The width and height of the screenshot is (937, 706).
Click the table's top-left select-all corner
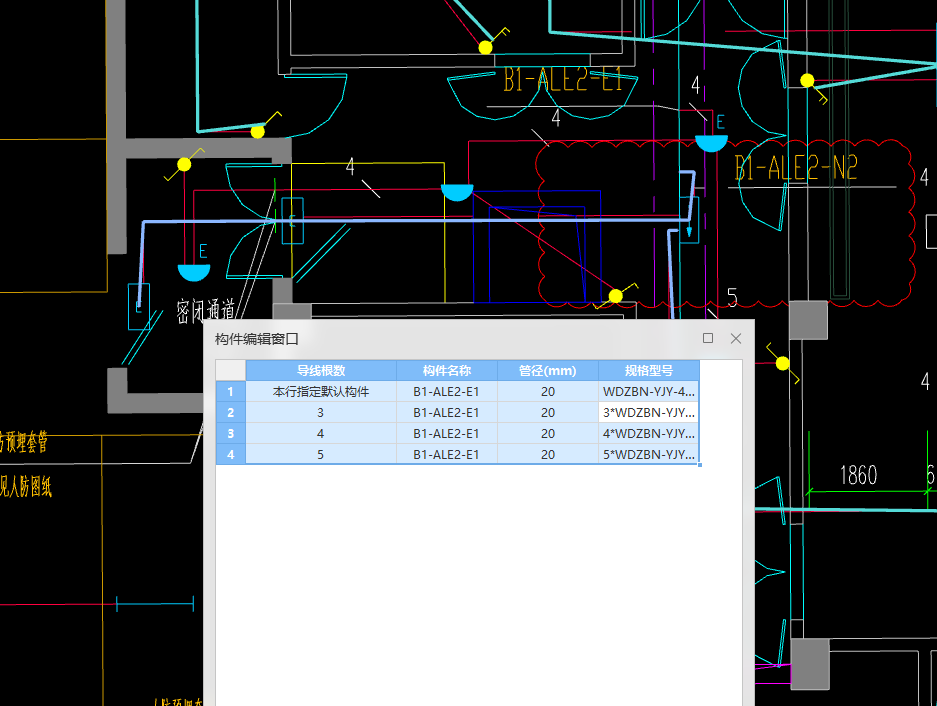(231, 371)
